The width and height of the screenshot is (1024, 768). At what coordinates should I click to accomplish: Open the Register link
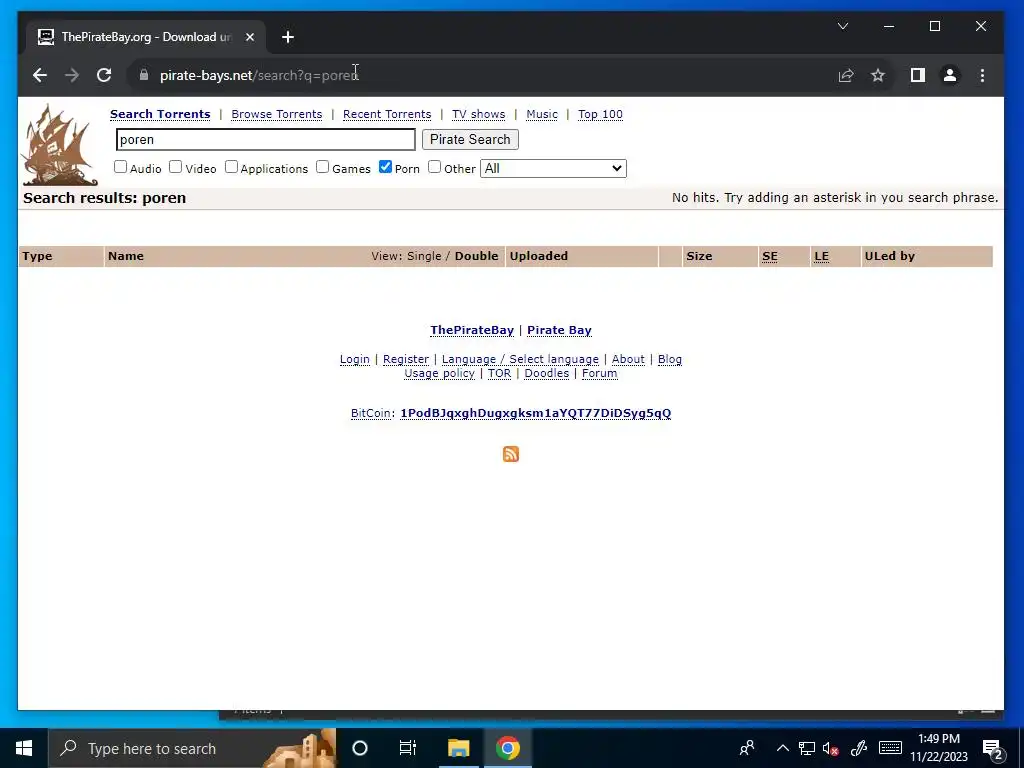click(x=406, y=359)
